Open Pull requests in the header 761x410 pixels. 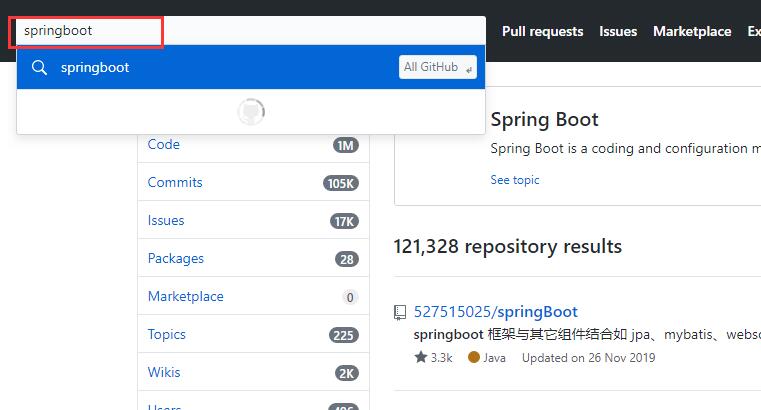pyautogui.click(x=542, y=32)
